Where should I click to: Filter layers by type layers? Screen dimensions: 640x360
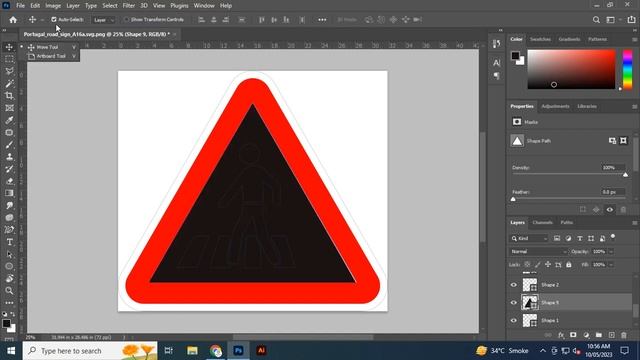(x=580, y=238)
